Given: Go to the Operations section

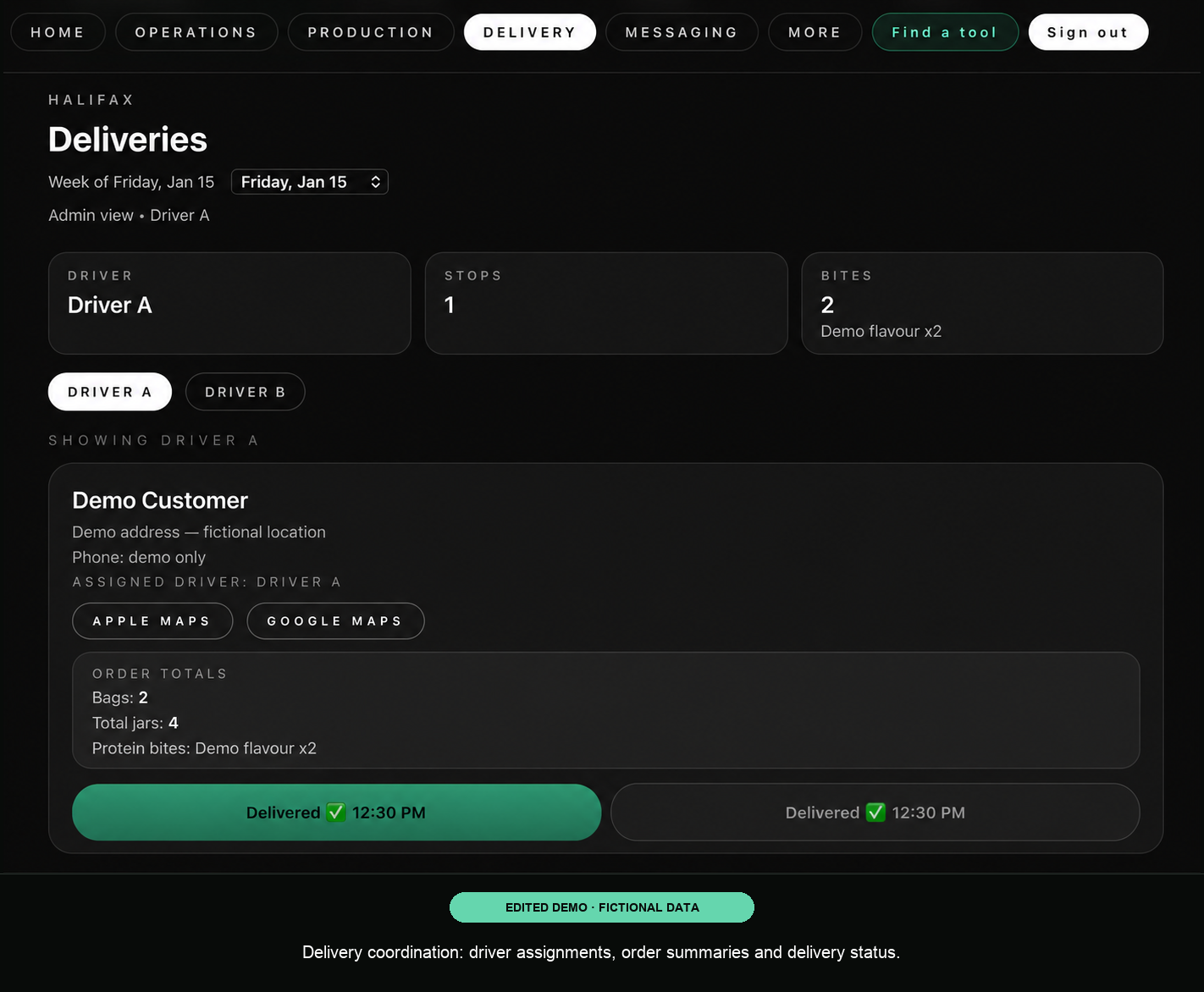Looking at the screenshot, I should click(x=196, y=32).
